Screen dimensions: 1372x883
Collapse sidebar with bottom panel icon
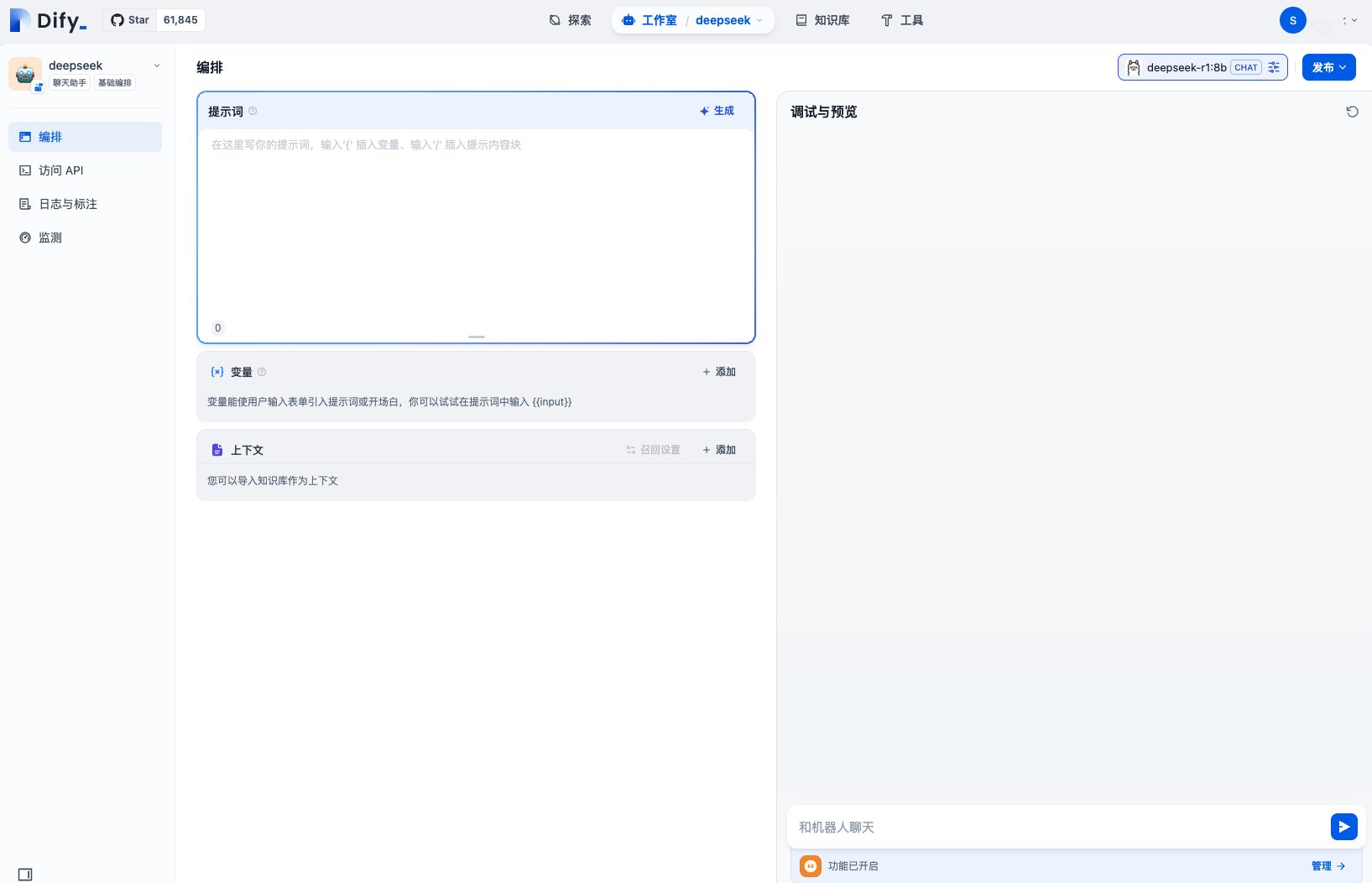[25, 875]
